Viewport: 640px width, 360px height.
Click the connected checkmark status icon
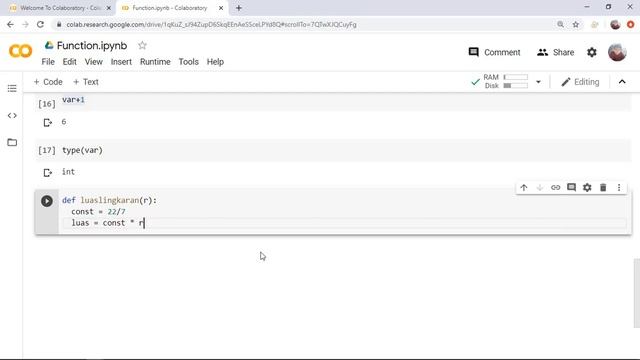[475, 82]
